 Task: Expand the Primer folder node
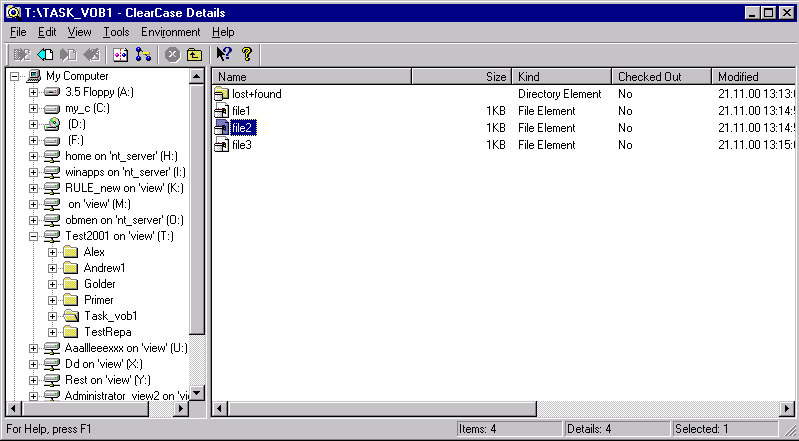click(x=52, y=300)
